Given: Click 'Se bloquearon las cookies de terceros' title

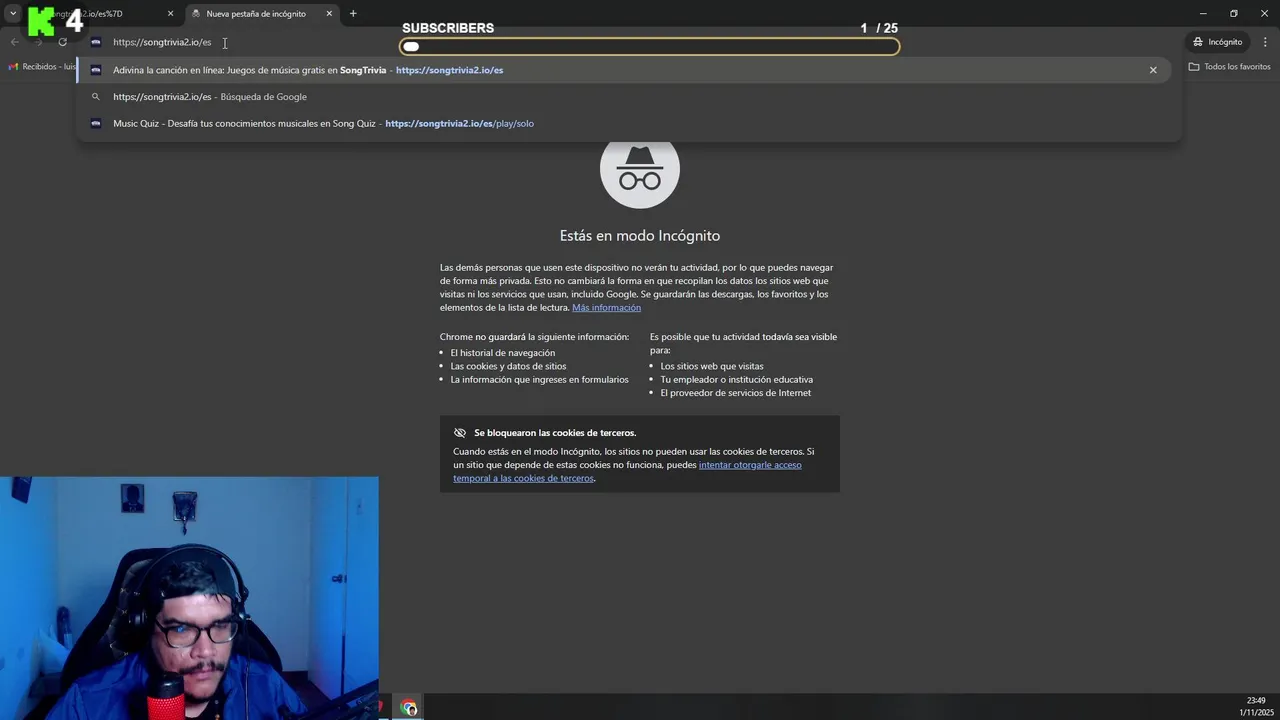Looking at the screenshot, I should click(555, 433).
